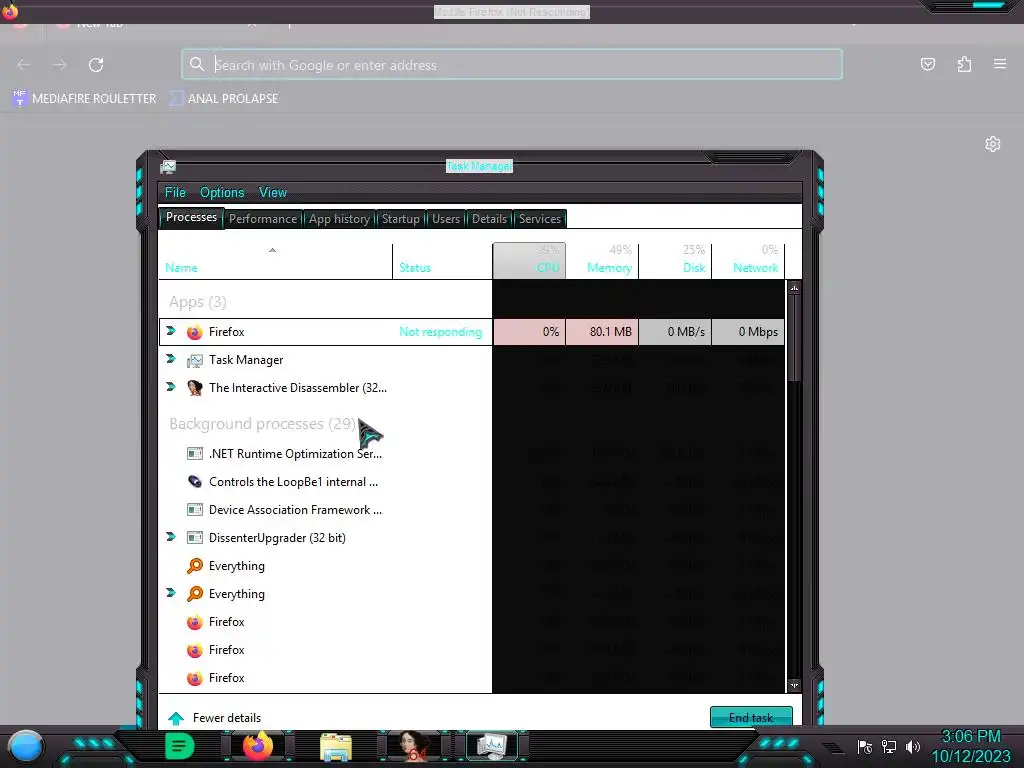
Task: Sort processes by Disk column
Action: click(675, 261)
